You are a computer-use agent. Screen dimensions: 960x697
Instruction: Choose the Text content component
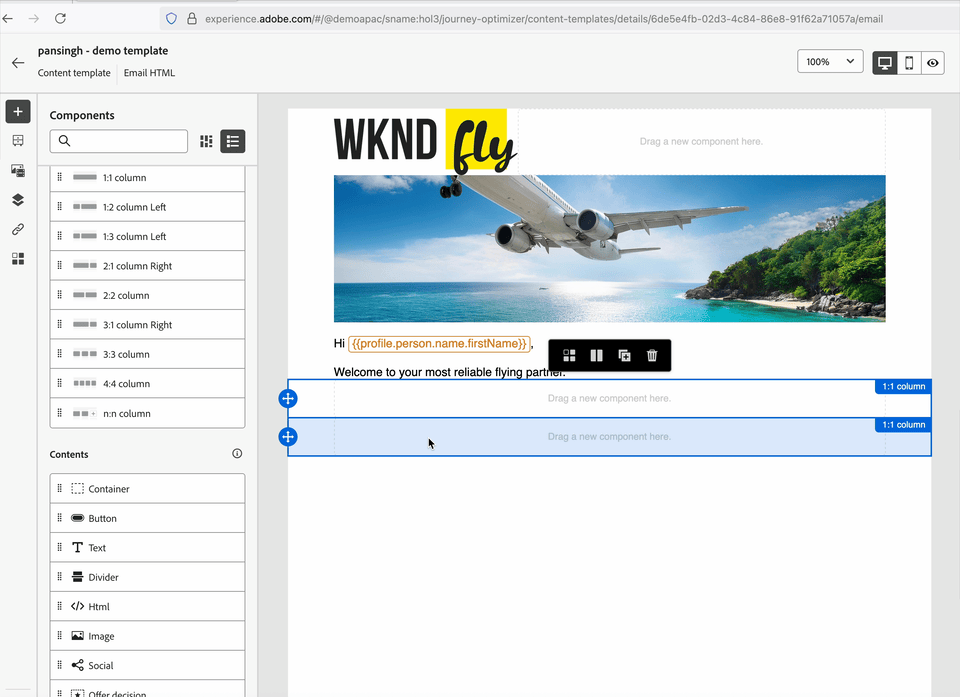coord(148,548)
